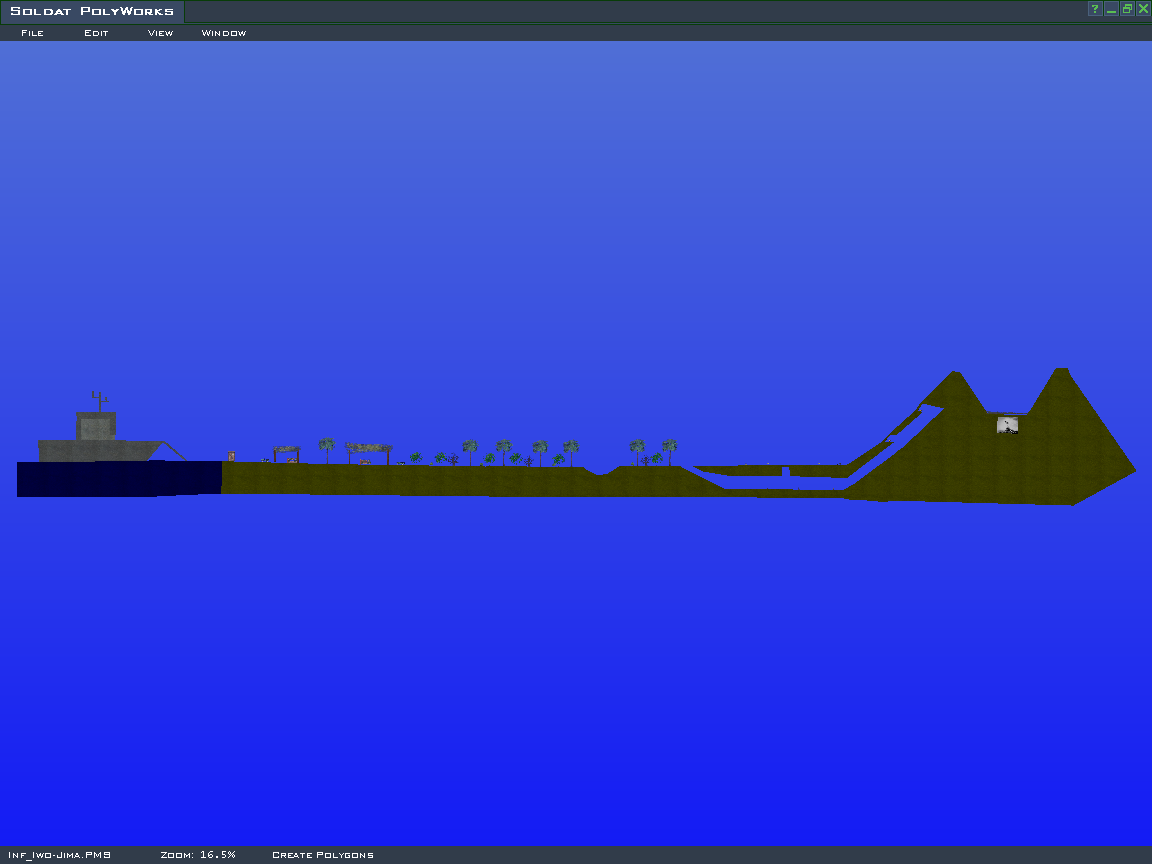Restore down the PolyWorks window

(x=1127, y=9)
